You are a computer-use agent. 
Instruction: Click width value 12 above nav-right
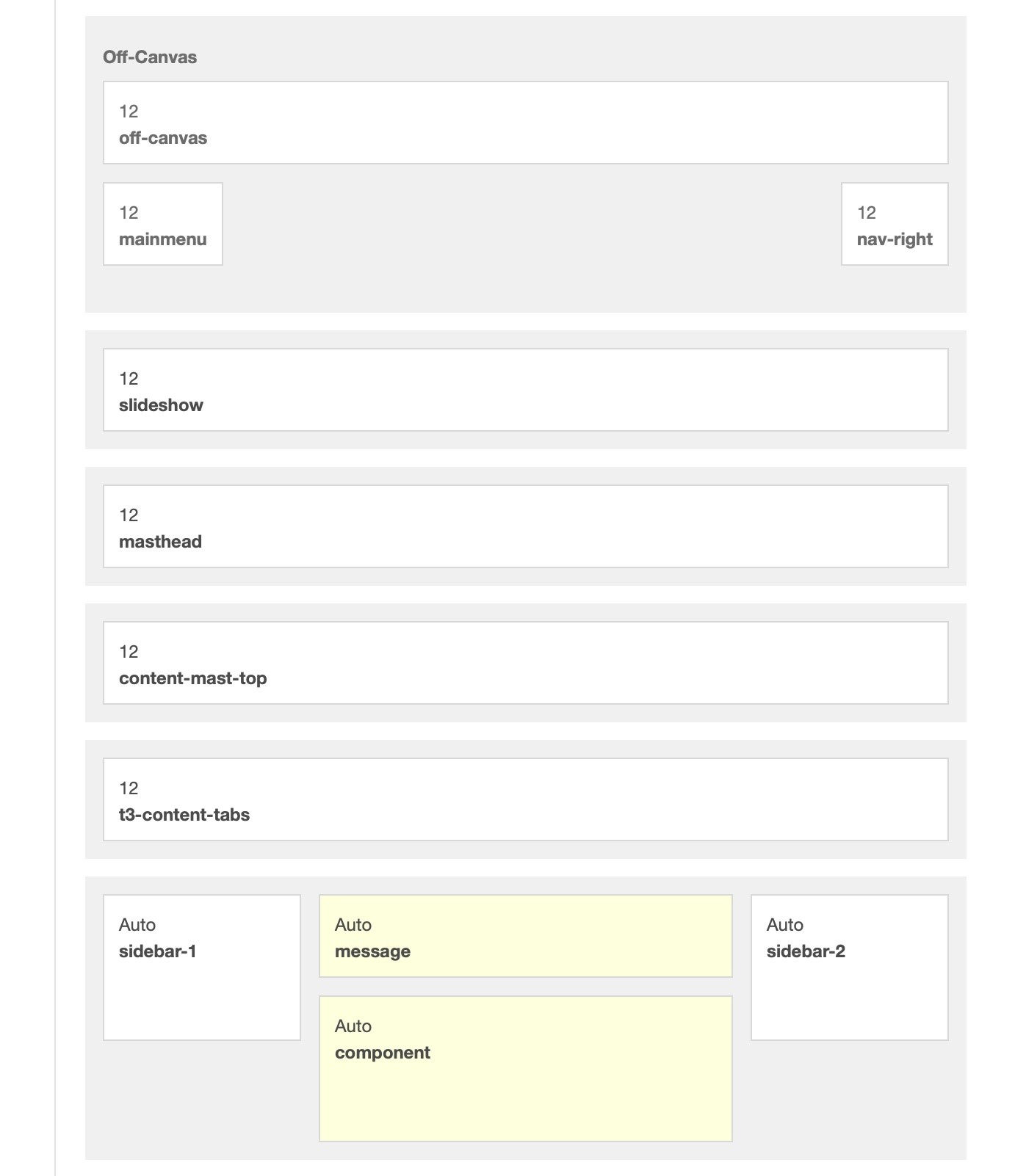click(867, 213)
